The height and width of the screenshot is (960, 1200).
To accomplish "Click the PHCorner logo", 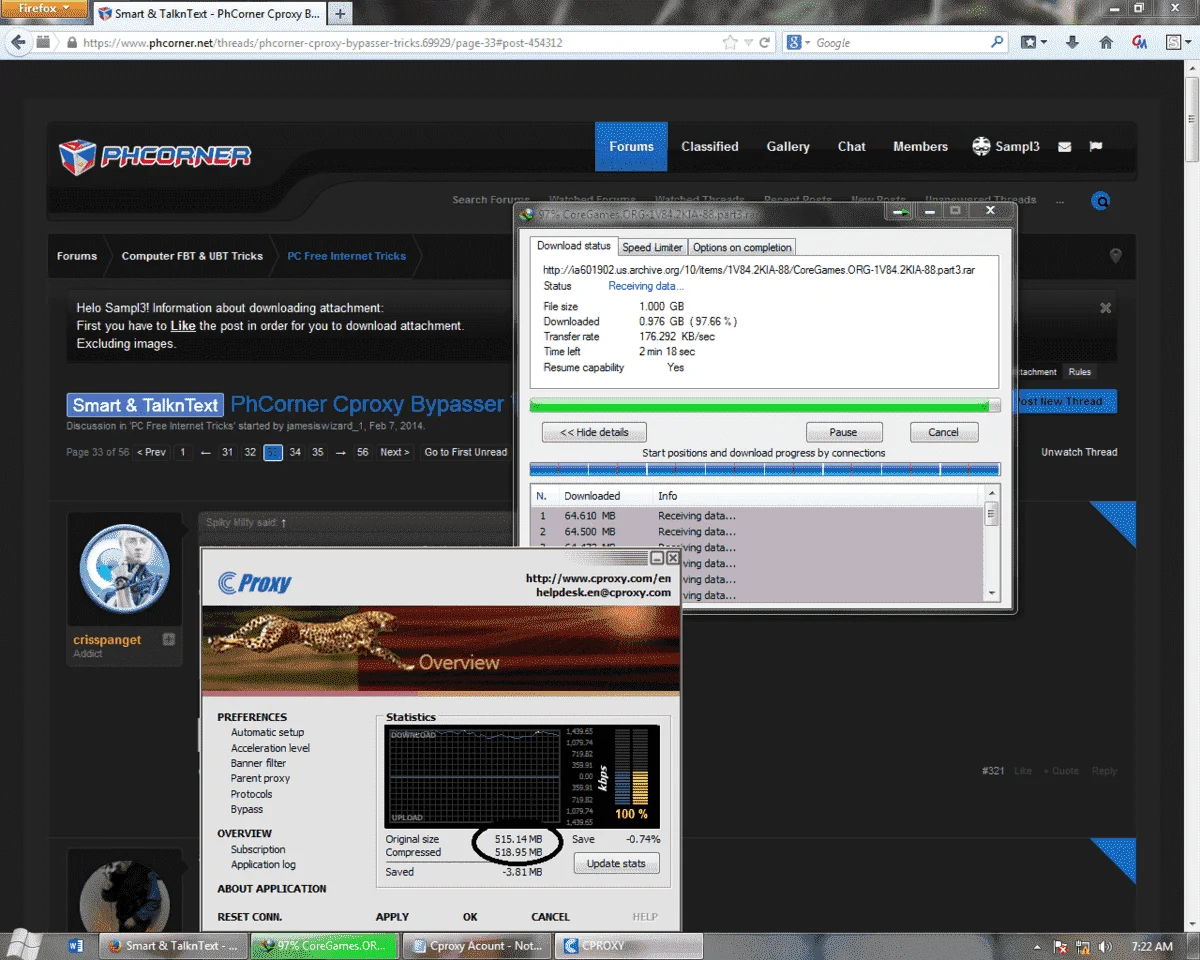I will point(154,156).
